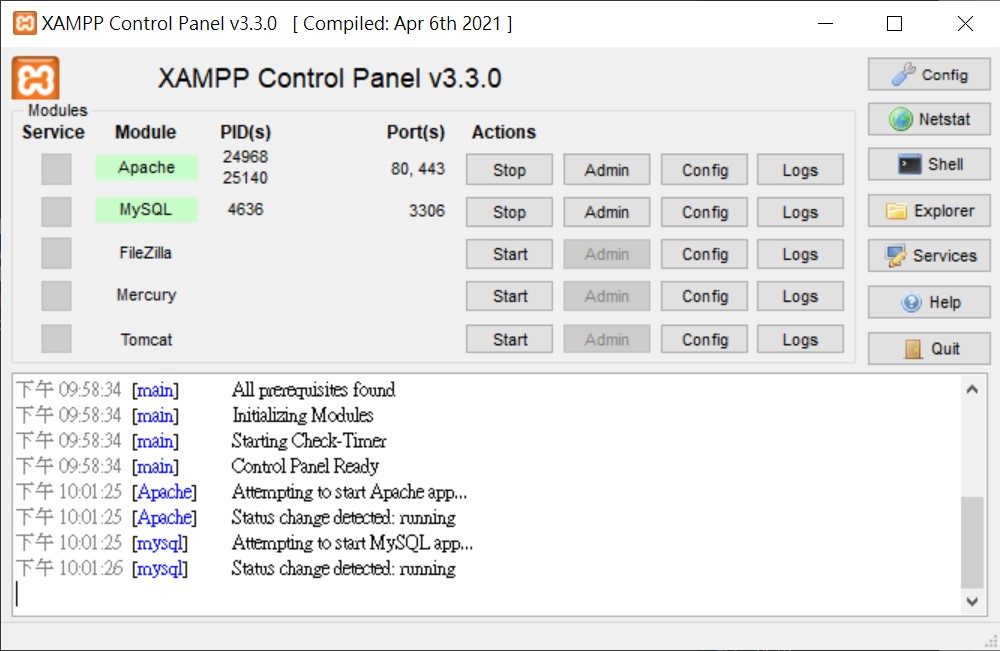Click the 'Module' column header
This screenshot has height=651, width=1000.
[145, 132]
